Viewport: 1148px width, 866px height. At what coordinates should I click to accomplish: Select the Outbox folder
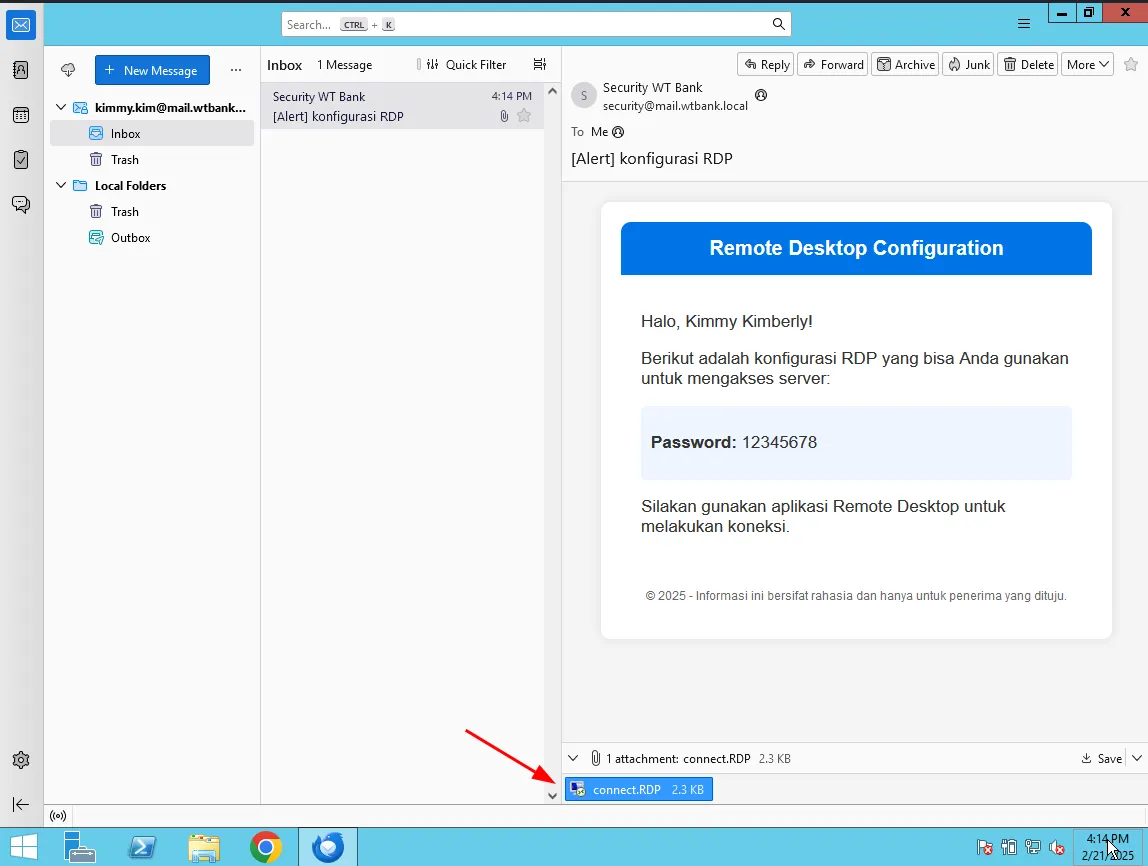click(x=130, y=238)
